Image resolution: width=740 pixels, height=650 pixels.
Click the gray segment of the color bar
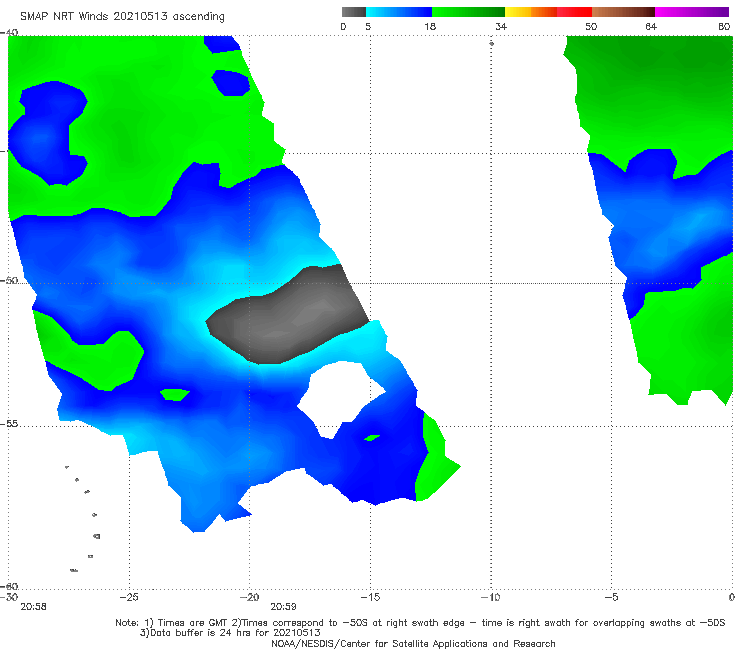tap(354, 12)
